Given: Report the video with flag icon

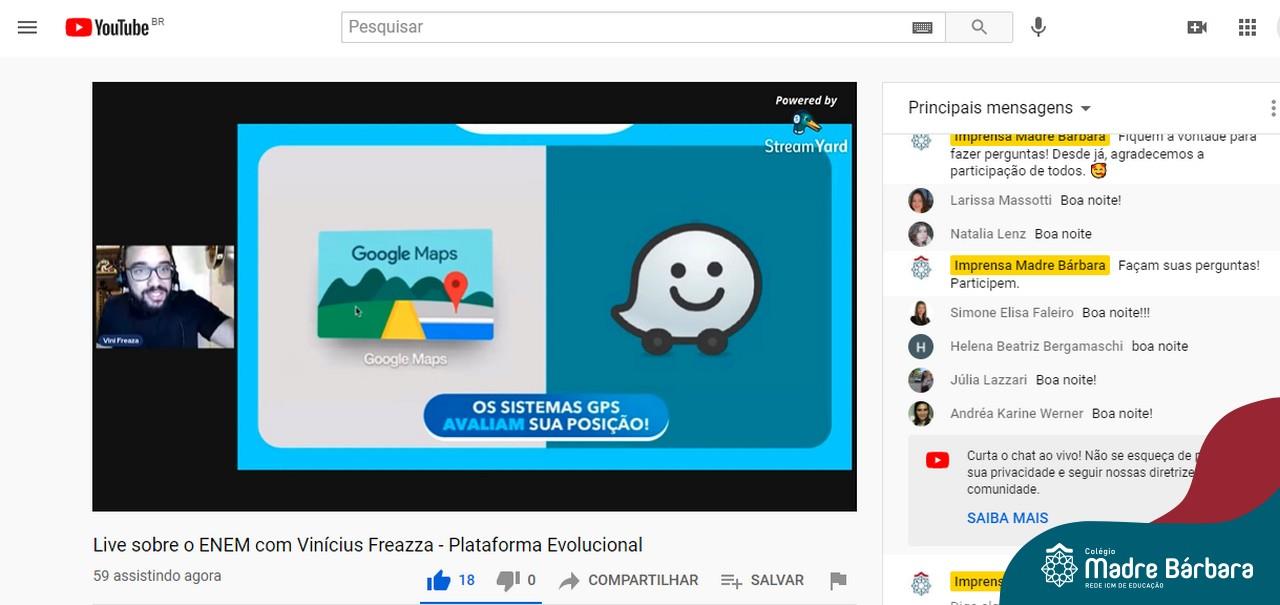Looking at the screenshot, I should coord(838,580).
